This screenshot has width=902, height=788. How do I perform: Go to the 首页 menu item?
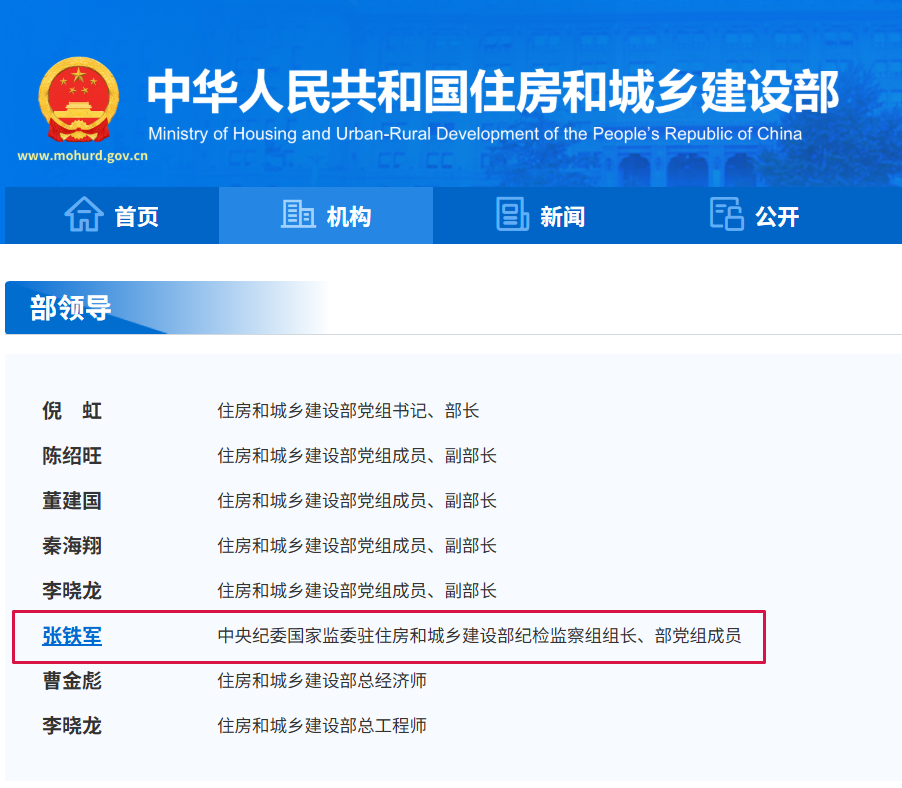(x=136, y=217)
